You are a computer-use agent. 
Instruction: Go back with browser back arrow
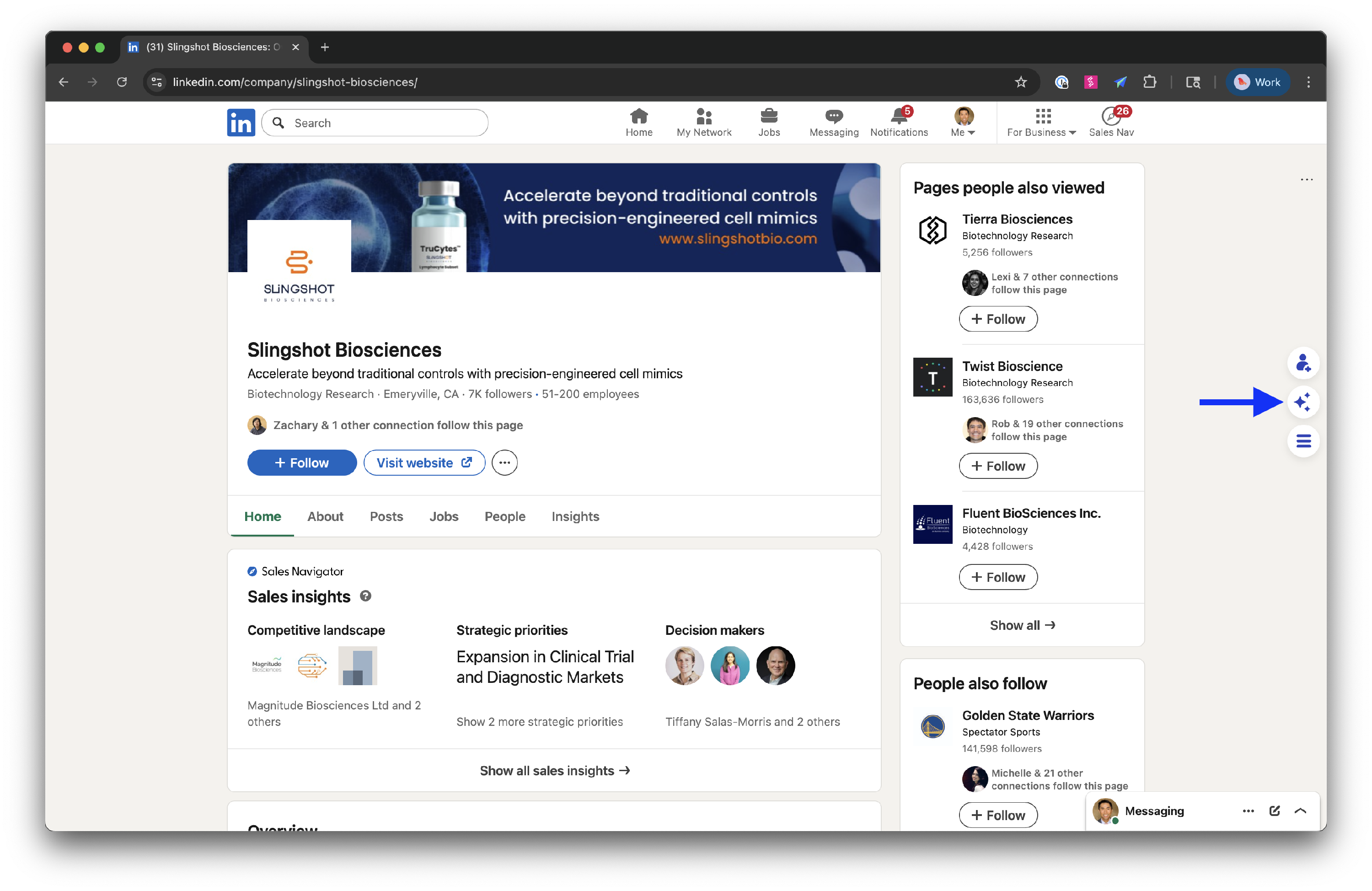[64, 82]
